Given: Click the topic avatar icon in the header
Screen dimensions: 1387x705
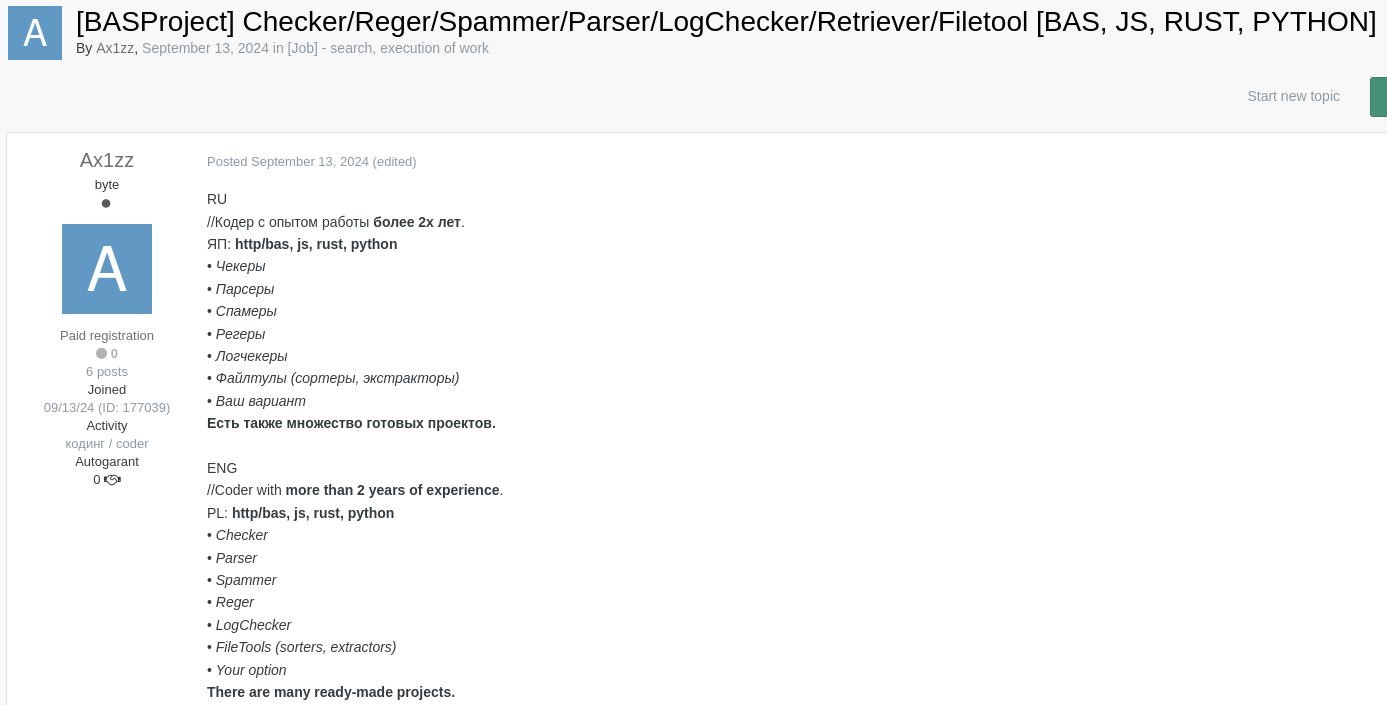Looking at the screenshot, I should 34,33.
